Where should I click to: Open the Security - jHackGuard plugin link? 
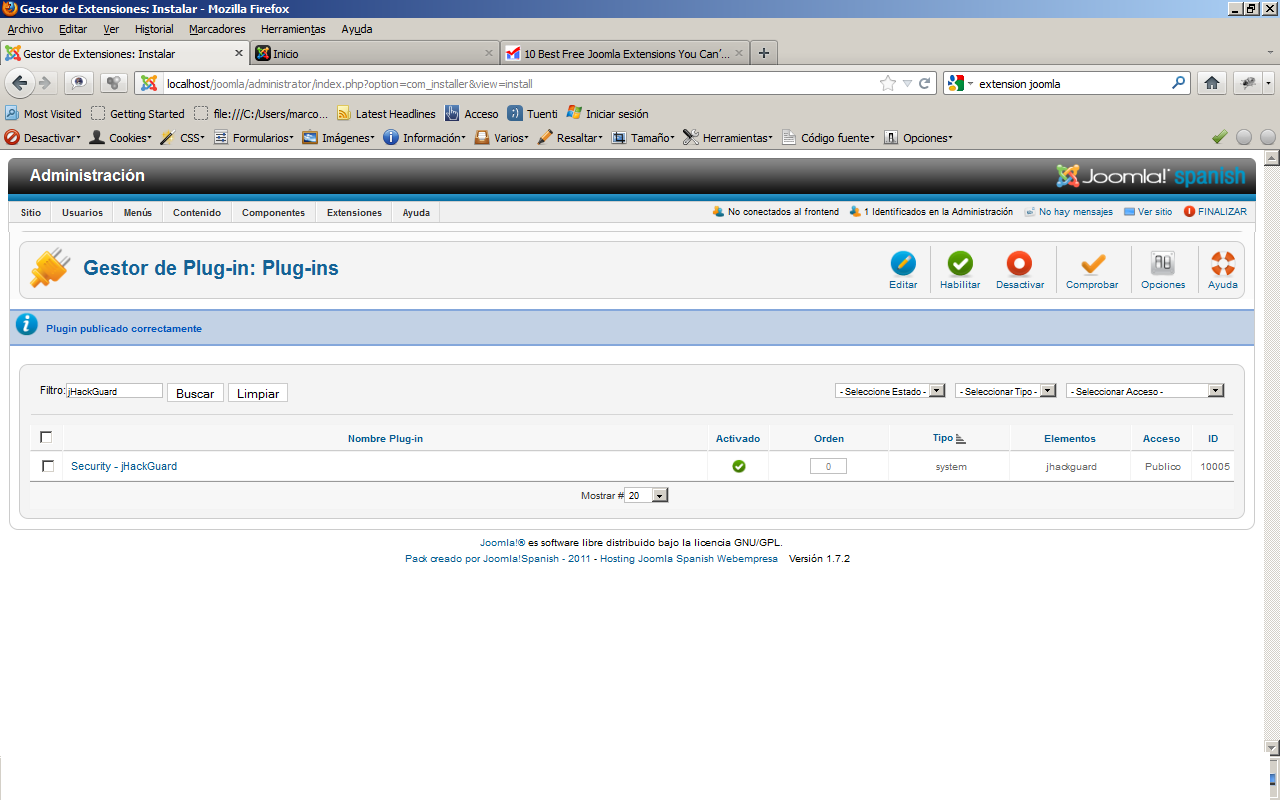coord(124,466)
